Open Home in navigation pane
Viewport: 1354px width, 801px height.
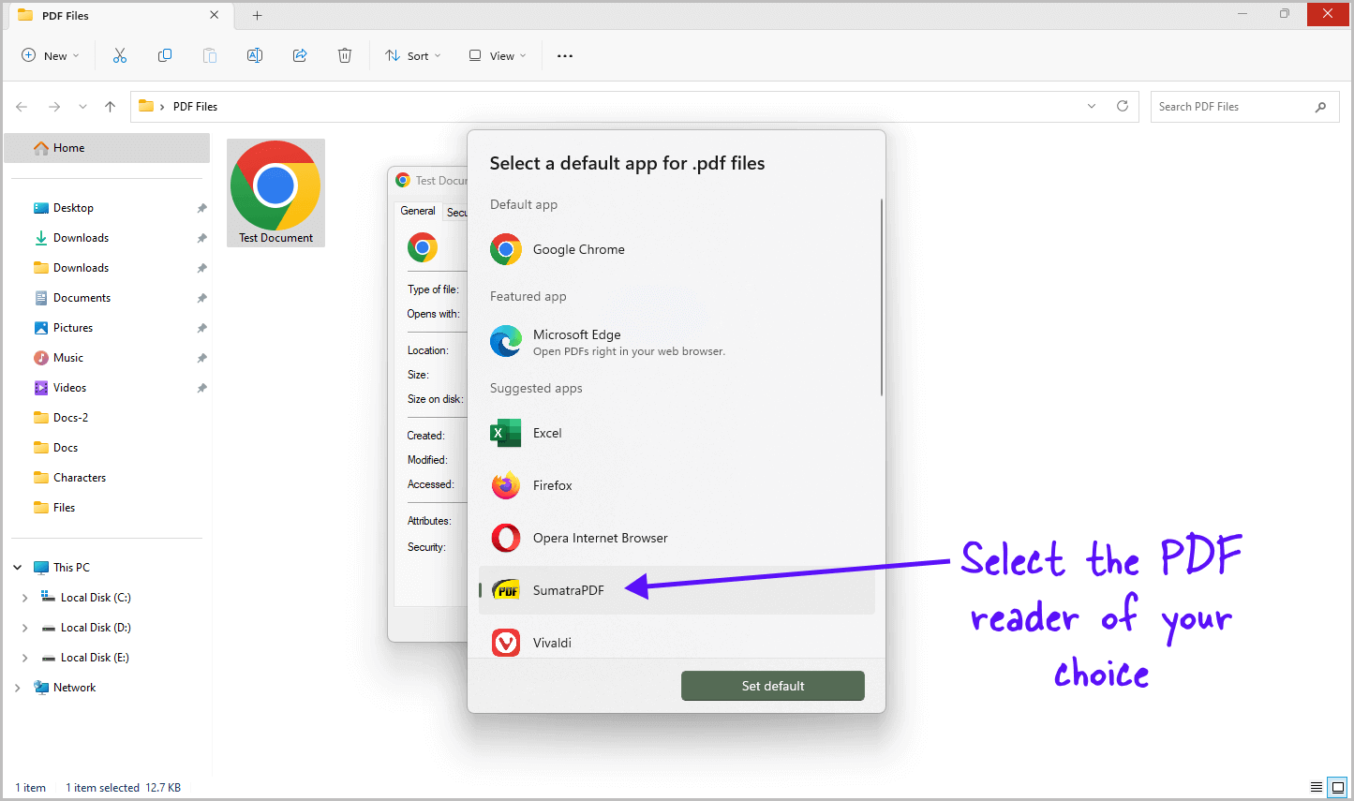point(107,148)
